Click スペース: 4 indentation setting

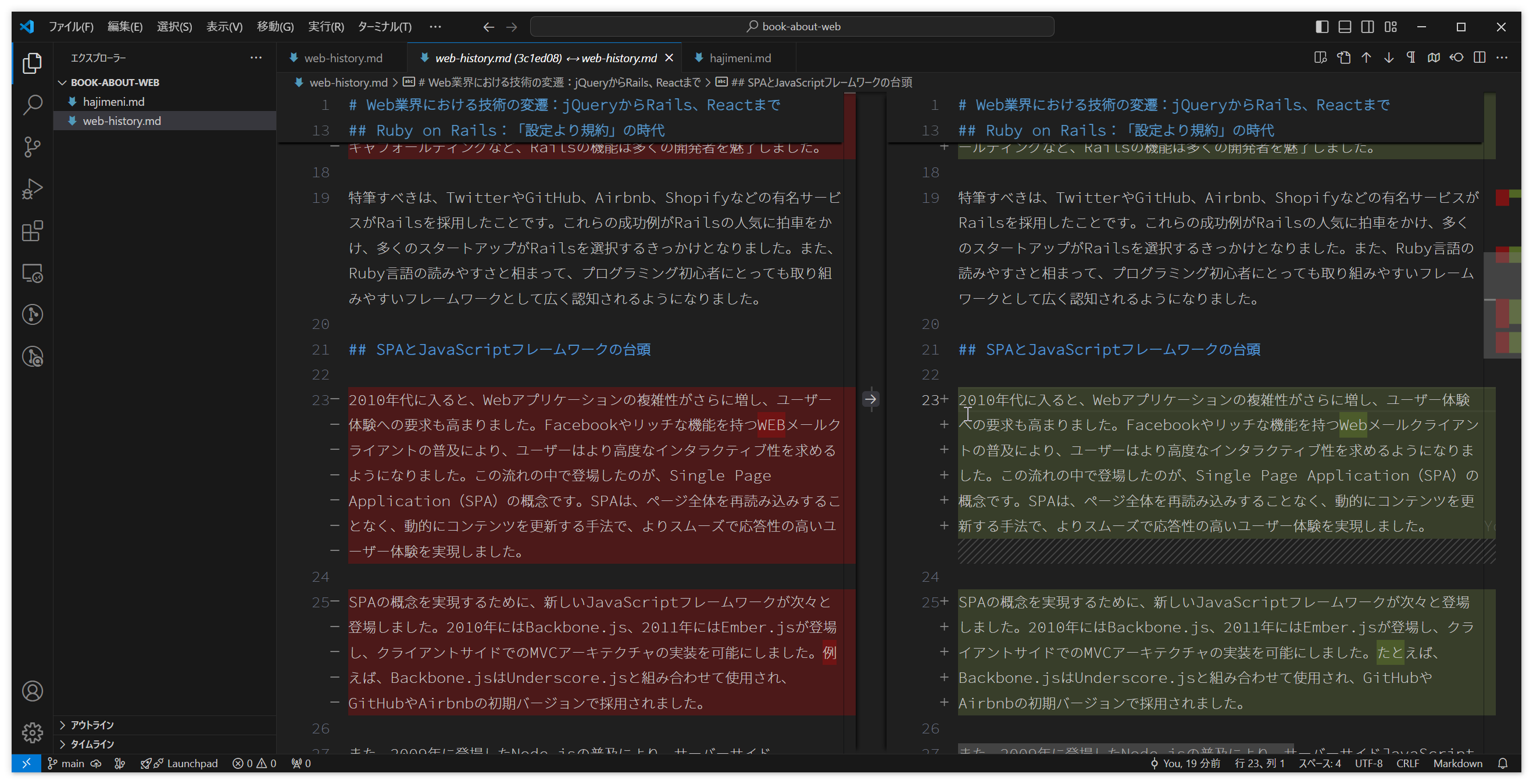click(x=1319, y=763)
